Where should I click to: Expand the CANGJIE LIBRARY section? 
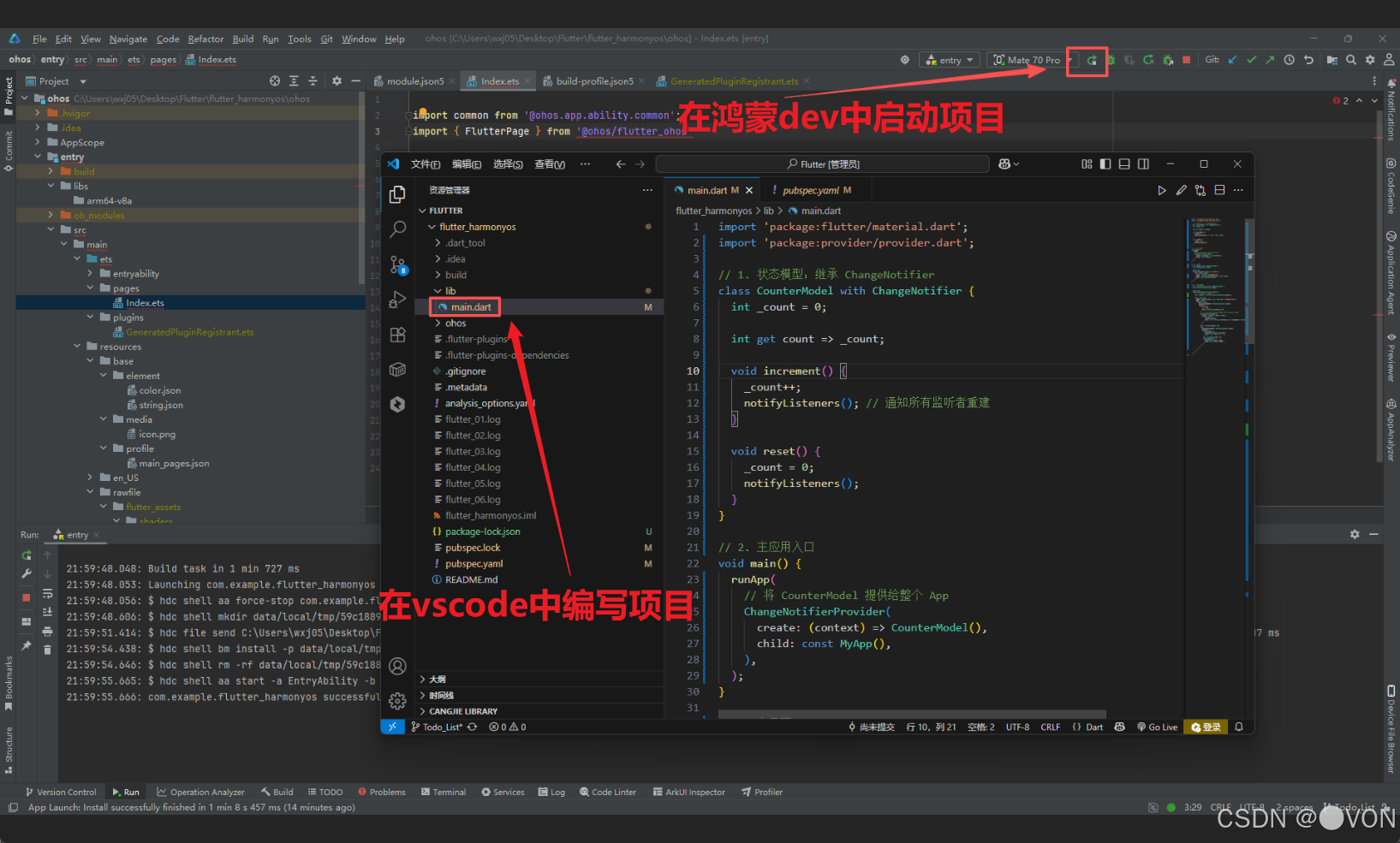click(462, 711)
